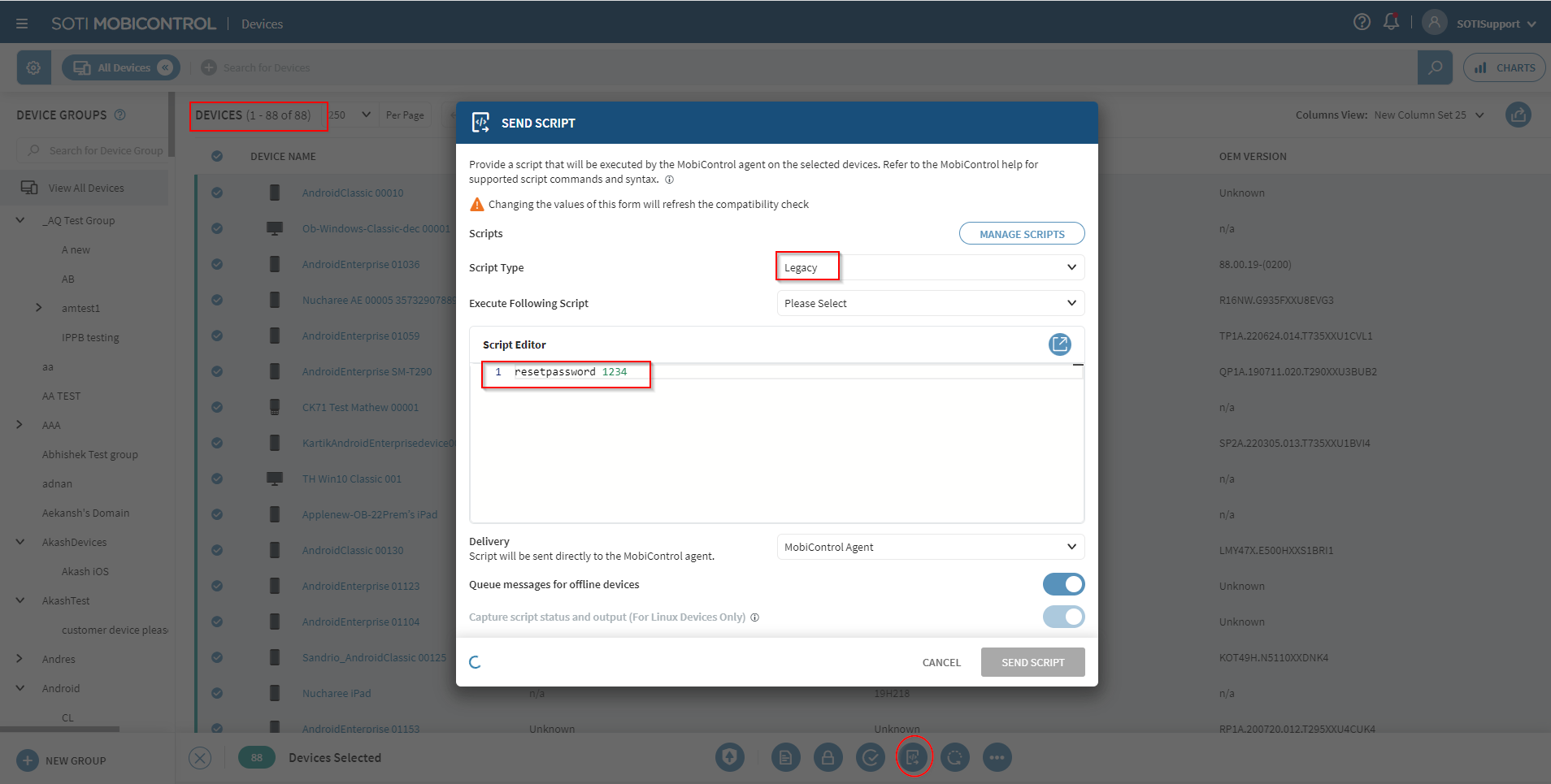Click the horizontal scrollbar under device groups
Viewport: 1551px width, 784px height.
60,729
